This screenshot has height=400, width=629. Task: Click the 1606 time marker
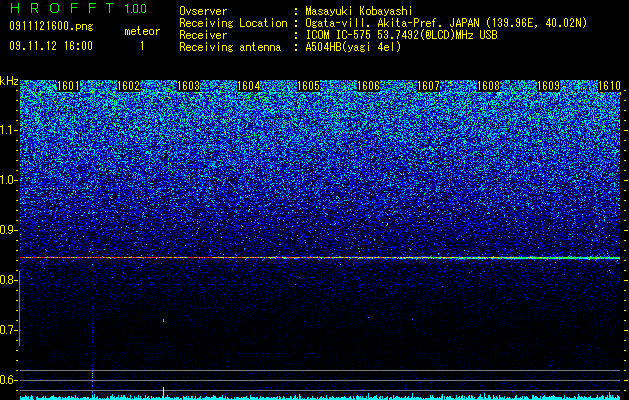[369, 86]
